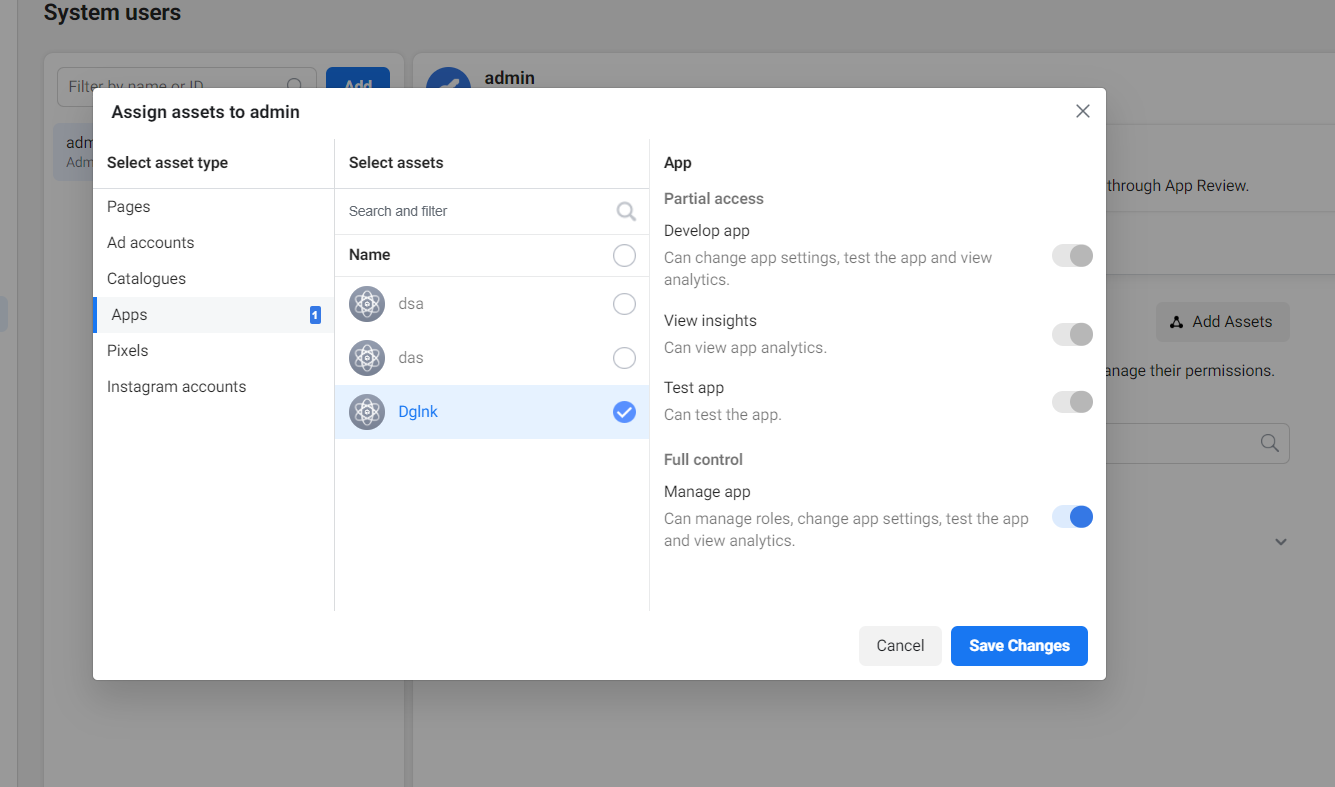Click the Test app label
Screen dimensions: 1335x787
coord(694,388)
